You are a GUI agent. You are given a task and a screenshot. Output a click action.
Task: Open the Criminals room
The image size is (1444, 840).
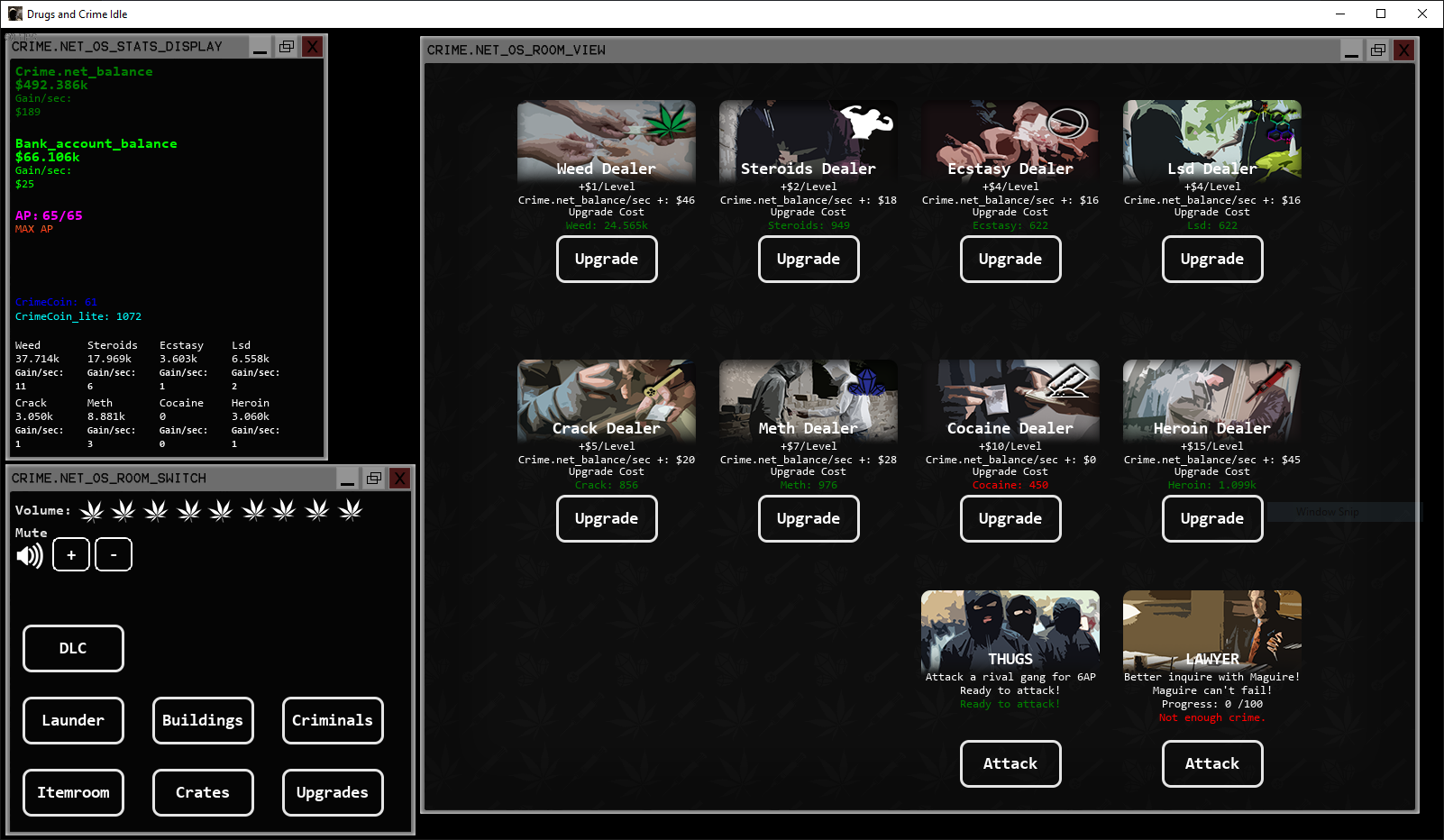point(333,720)
